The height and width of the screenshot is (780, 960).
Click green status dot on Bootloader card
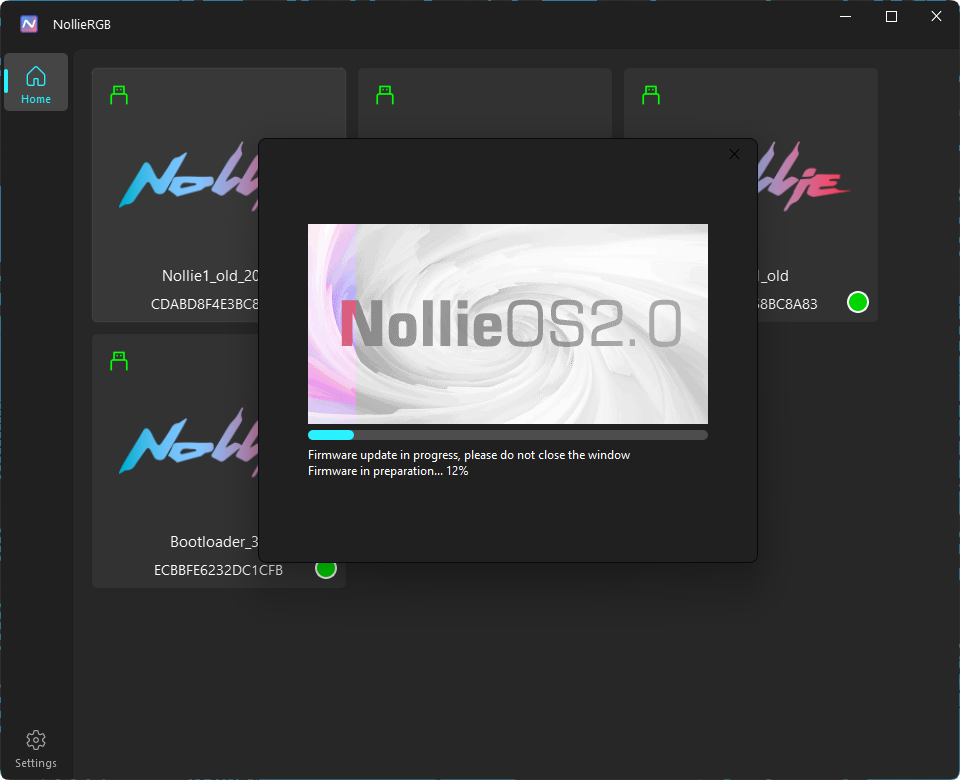[326, 569]
